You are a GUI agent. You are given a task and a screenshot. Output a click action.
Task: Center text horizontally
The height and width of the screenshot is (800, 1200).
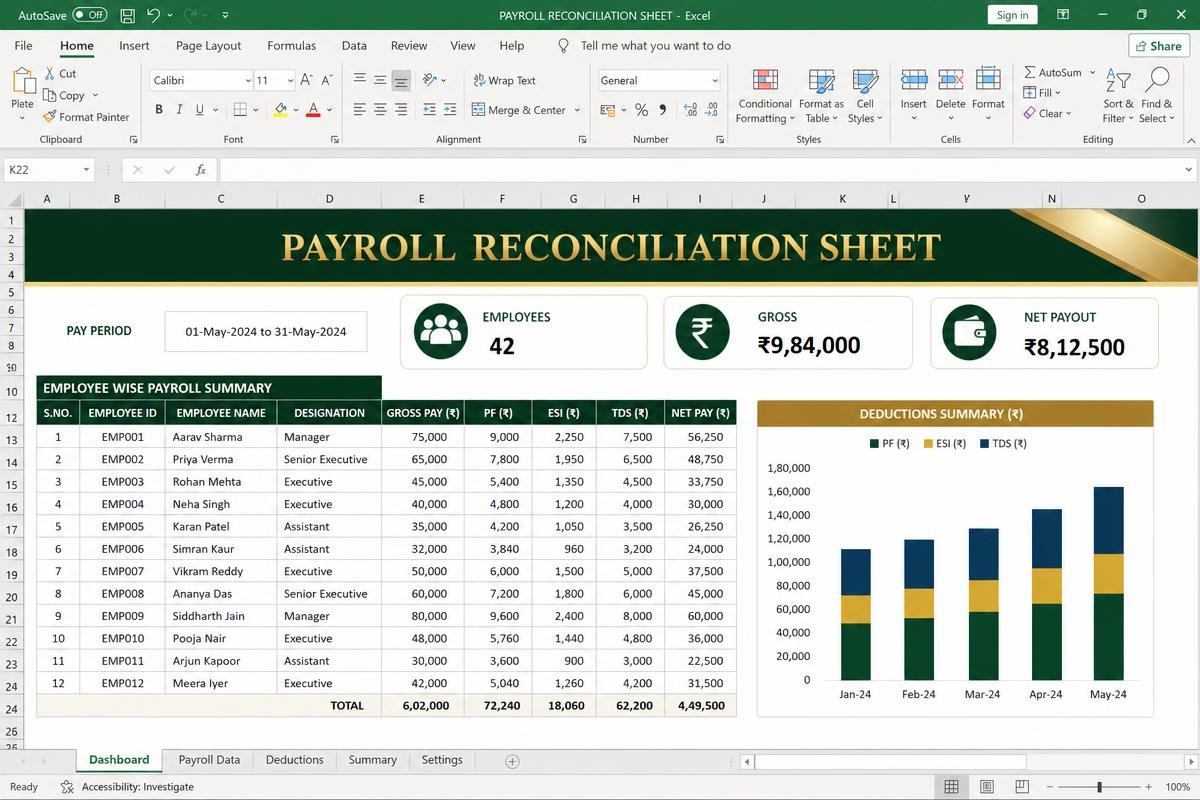[x=380, y=110]
